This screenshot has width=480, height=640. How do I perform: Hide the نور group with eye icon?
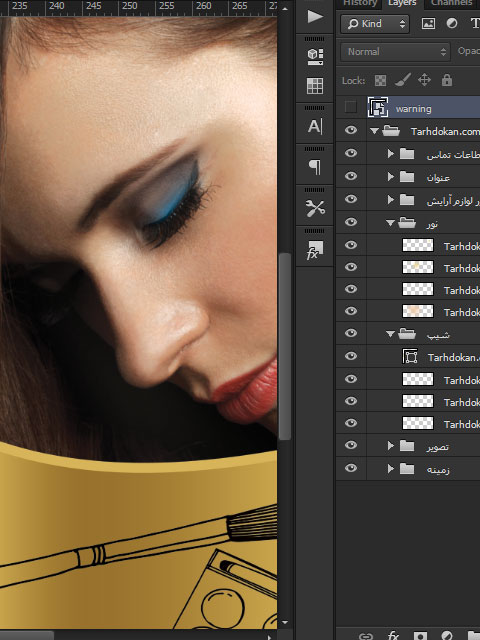[x=351, y=222]
